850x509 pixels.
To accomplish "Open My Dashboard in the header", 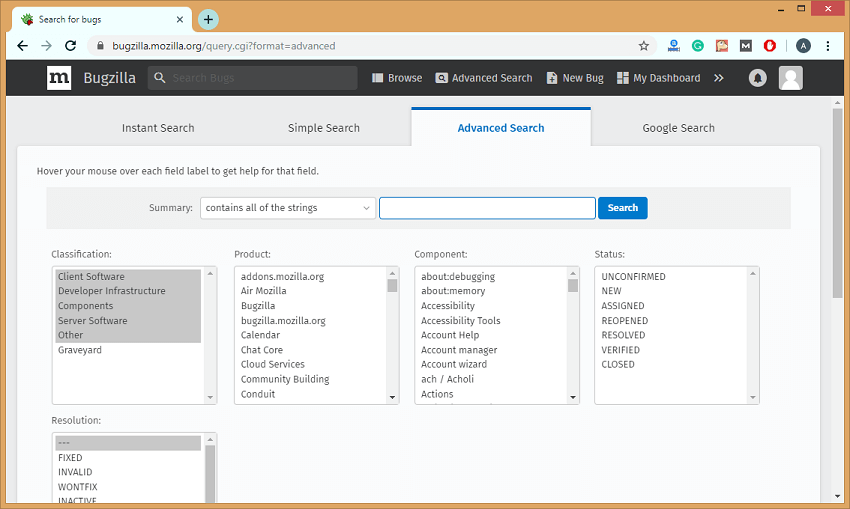I will tap(659, 78).
